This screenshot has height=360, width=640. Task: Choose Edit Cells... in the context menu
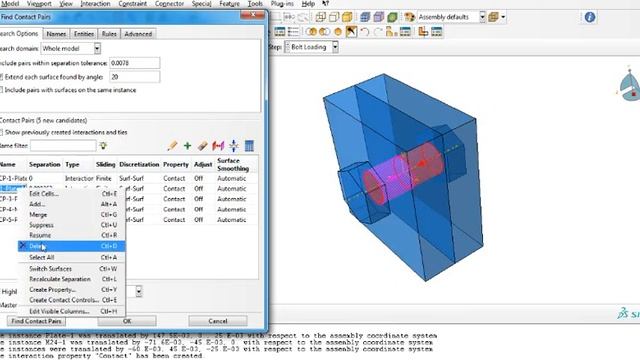click(x=71, y=193)
